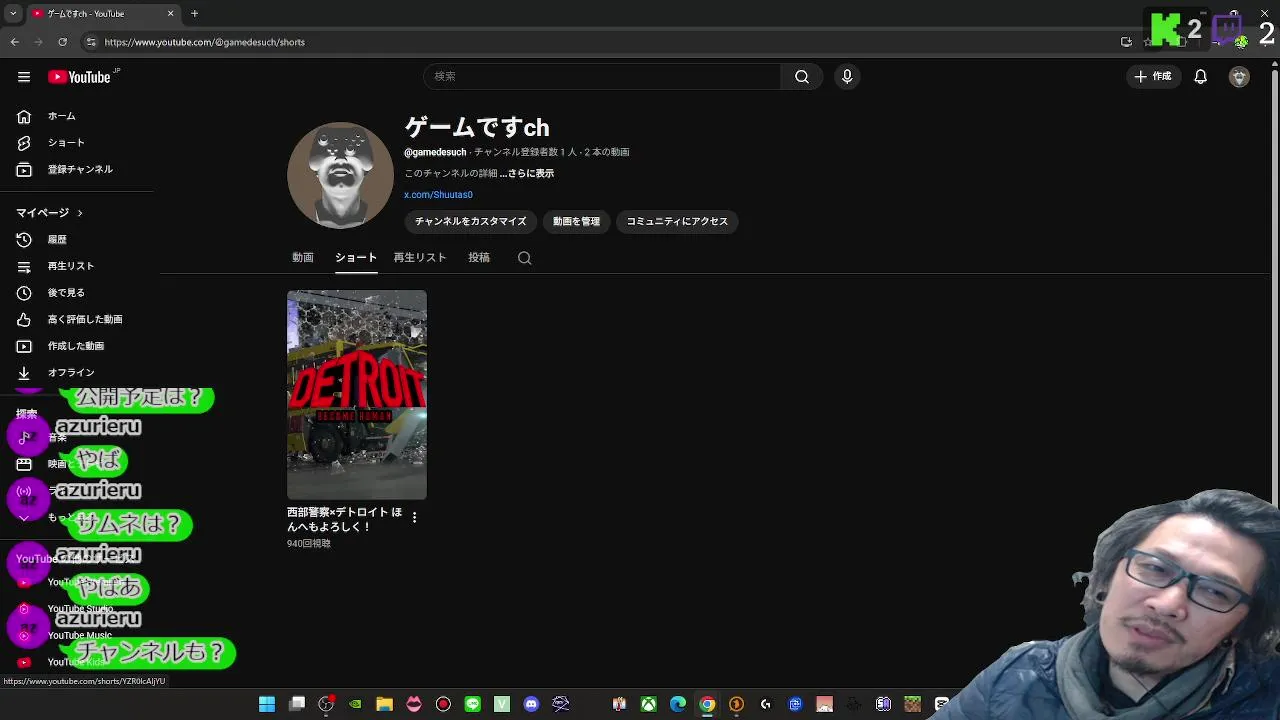
Task: Open Discord from the taskbar
Action: [531, 705]
